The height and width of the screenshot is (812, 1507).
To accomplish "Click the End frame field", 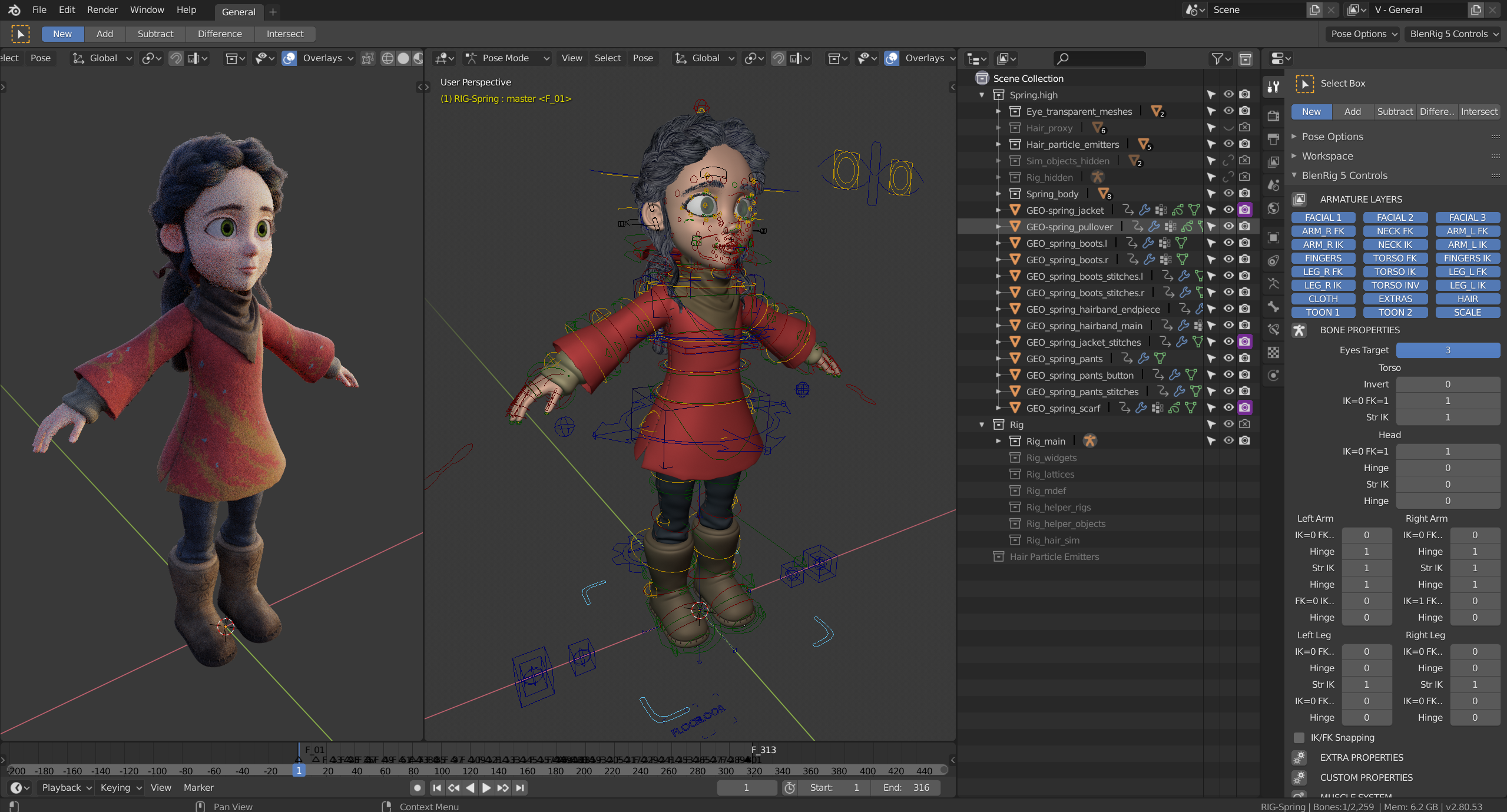I will click(x=907, y=787).
